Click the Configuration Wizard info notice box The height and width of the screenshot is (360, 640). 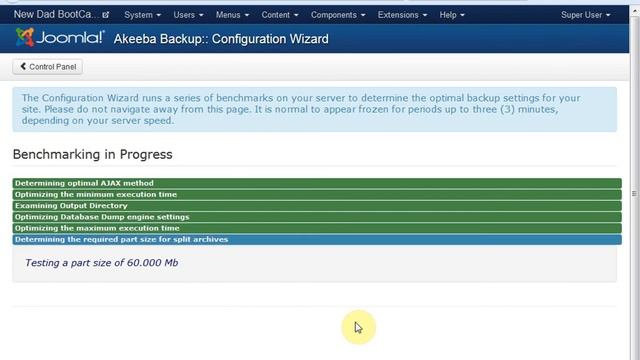(314, 109)
